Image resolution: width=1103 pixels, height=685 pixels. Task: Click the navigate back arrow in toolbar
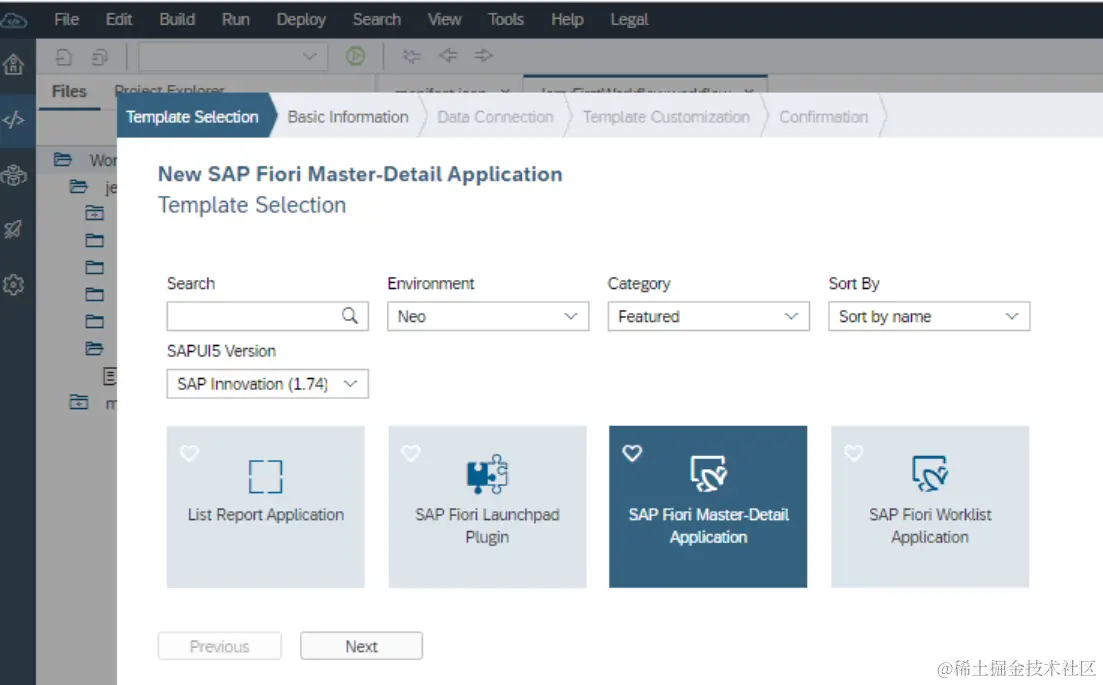(448, 56)
